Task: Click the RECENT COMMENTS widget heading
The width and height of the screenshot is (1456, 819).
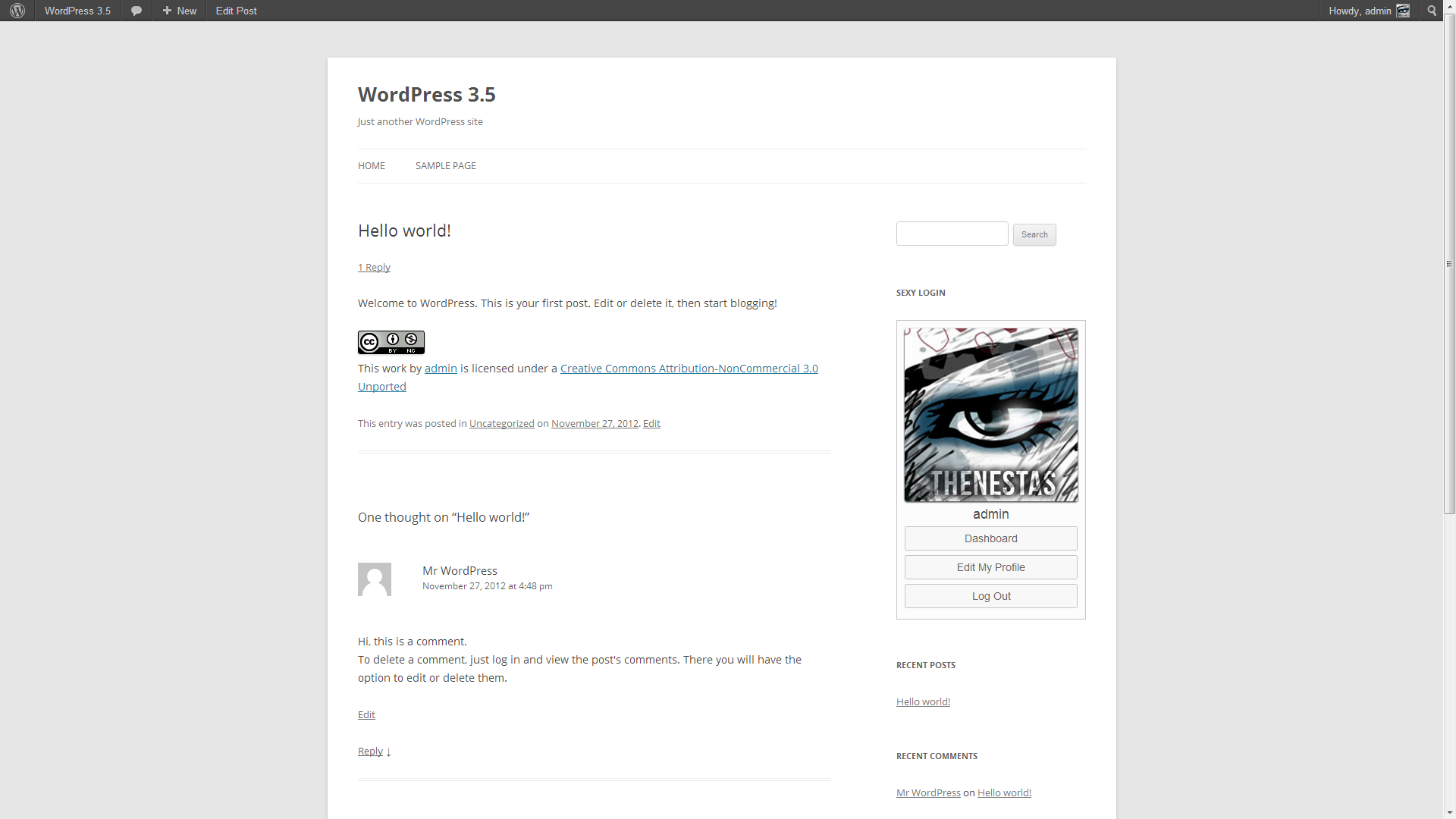Action: pos(937,756)
